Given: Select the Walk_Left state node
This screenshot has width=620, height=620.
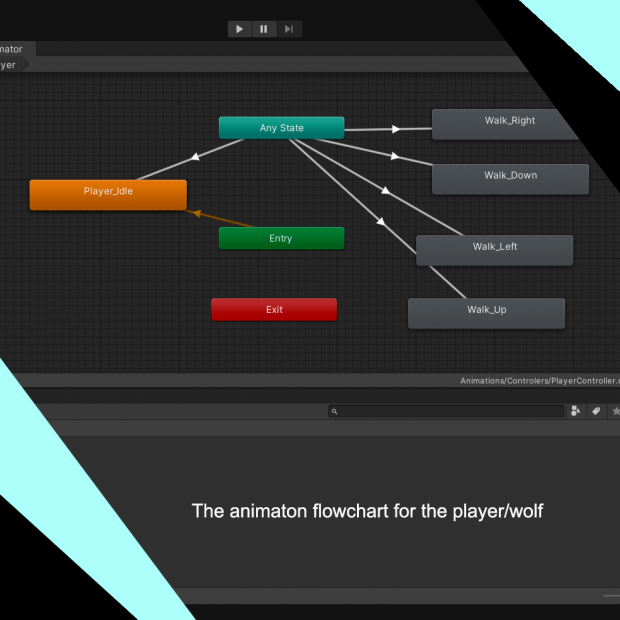Looking at the screenshot, I should [495, 250].
